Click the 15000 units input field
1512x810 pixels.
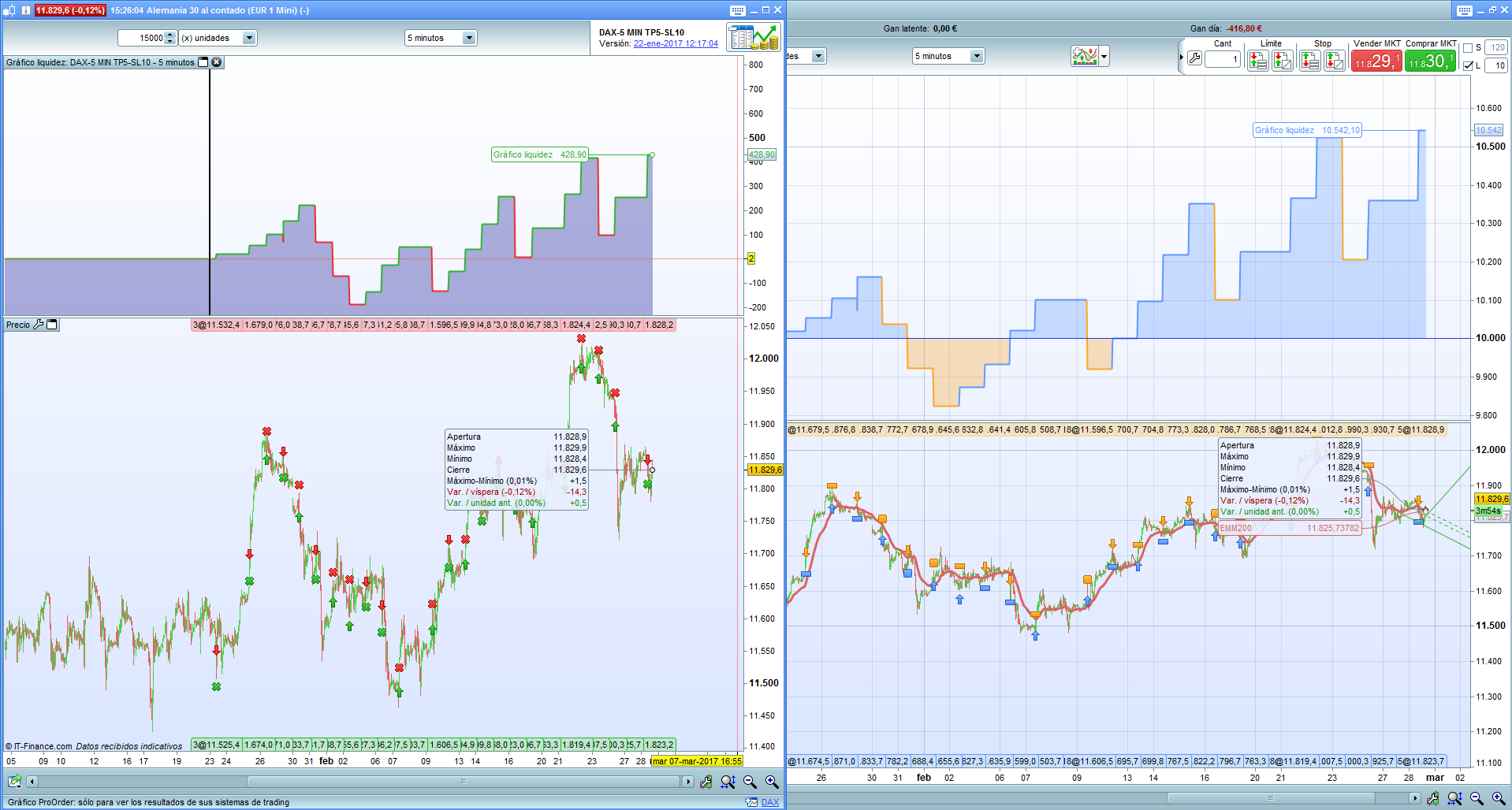click(x=142, y=38)
